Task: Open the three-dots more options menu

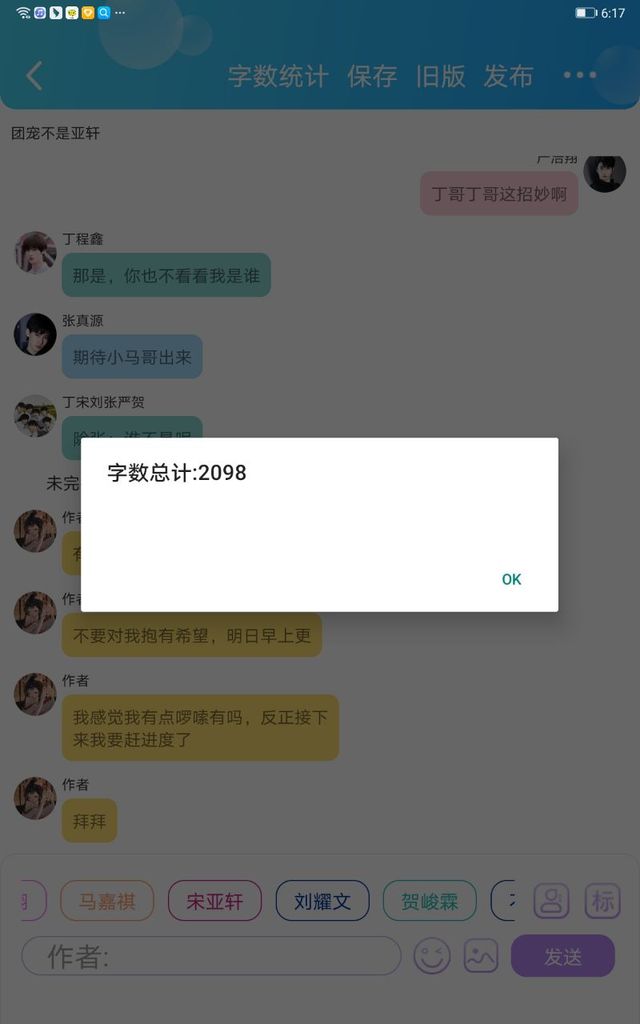Action: click(x=579, y=75)
